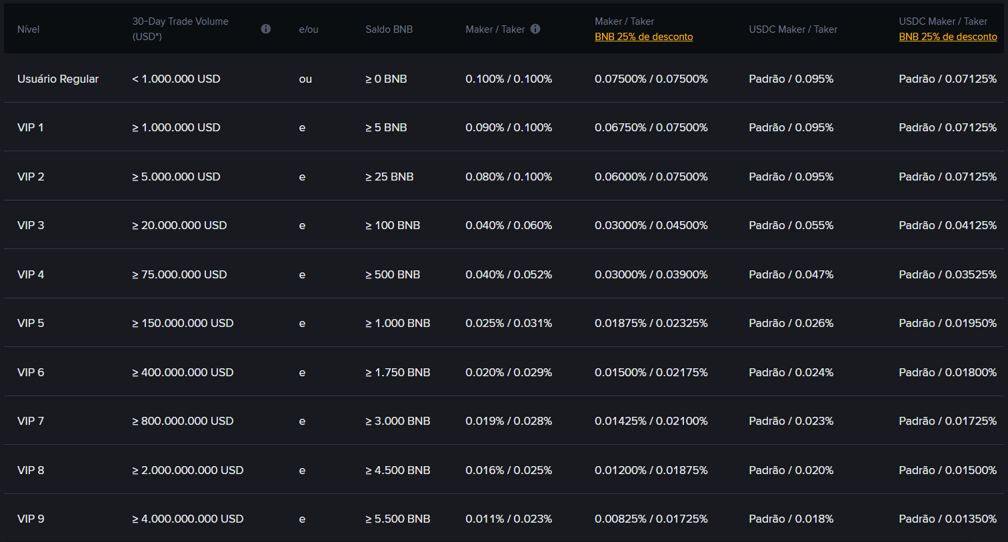Select the VIP 5 level label

pos(31,324)
